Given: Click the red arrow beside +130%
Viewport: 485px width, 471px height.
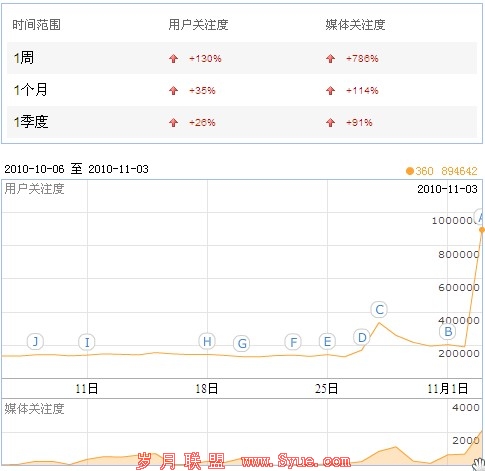Looking at the screenshot, I should click(x=173, y=59).
